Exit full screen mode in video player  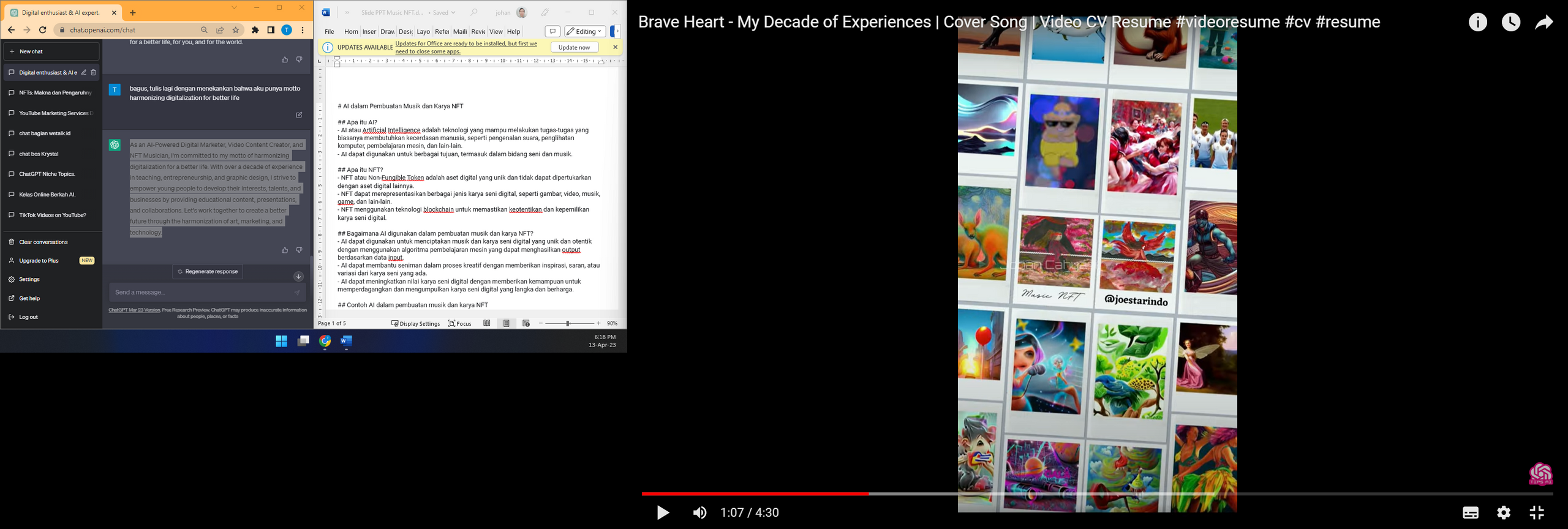tap(1537, 512)
